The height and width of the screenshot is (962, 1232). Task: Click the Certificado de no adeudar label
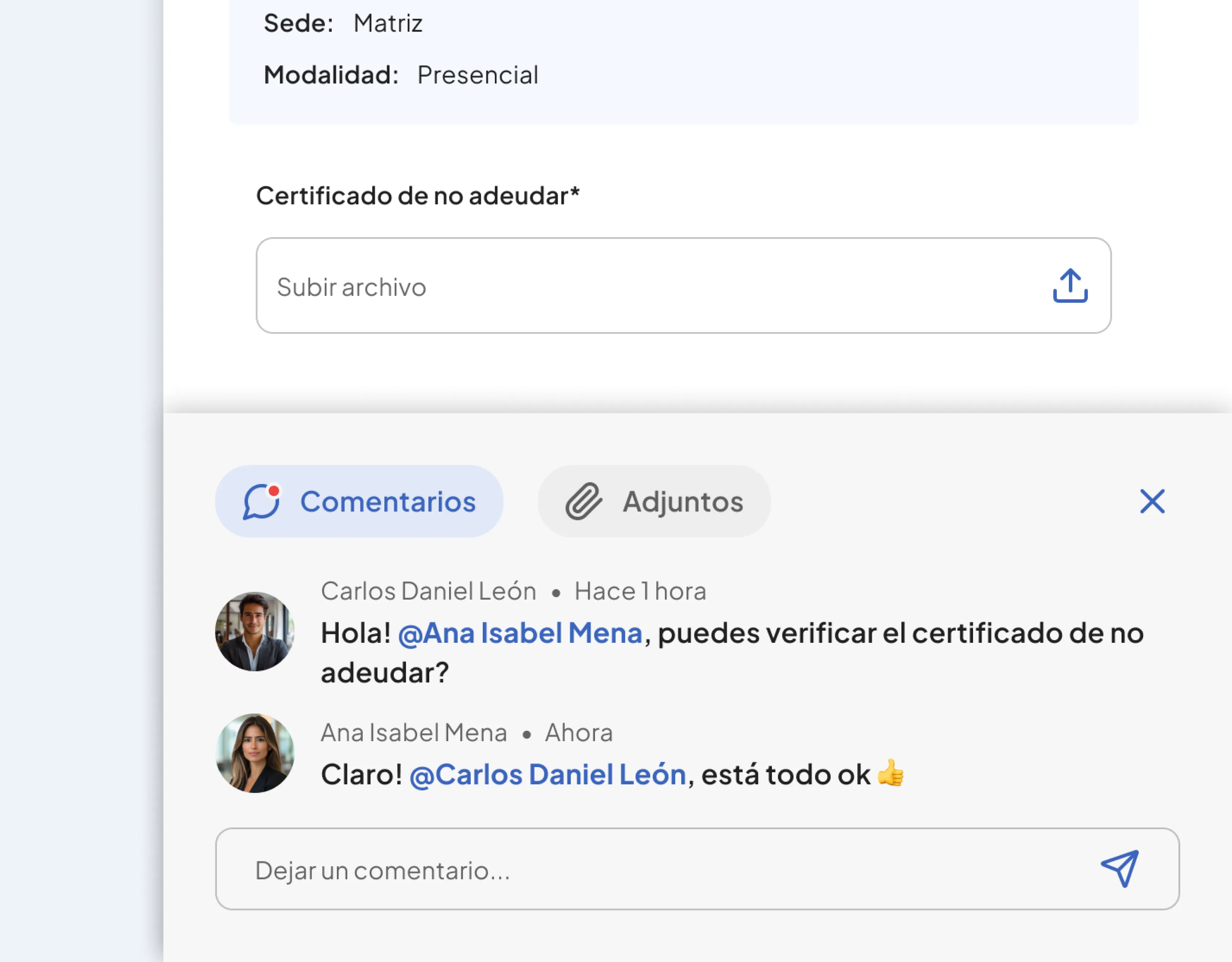(x=418, y=196)
